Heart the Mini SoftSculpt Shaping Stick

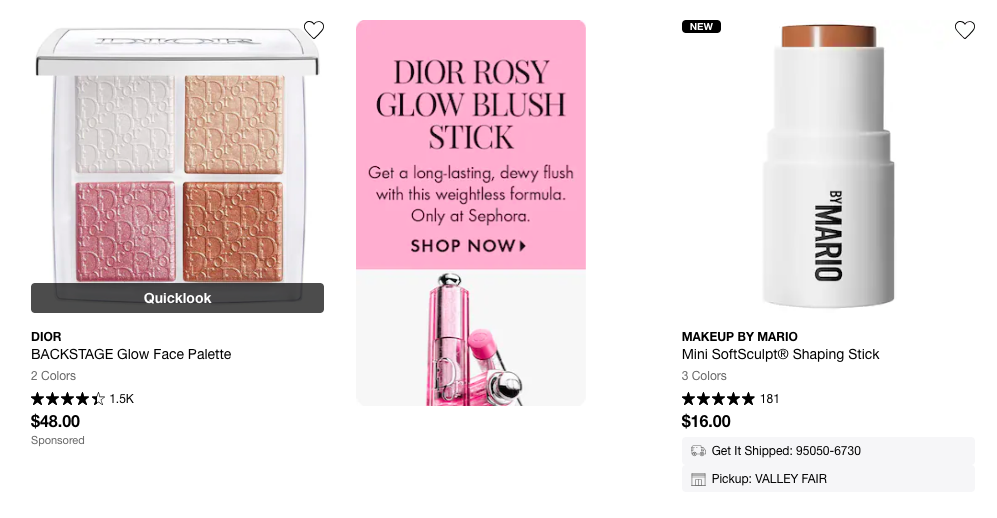click(964, 30)
